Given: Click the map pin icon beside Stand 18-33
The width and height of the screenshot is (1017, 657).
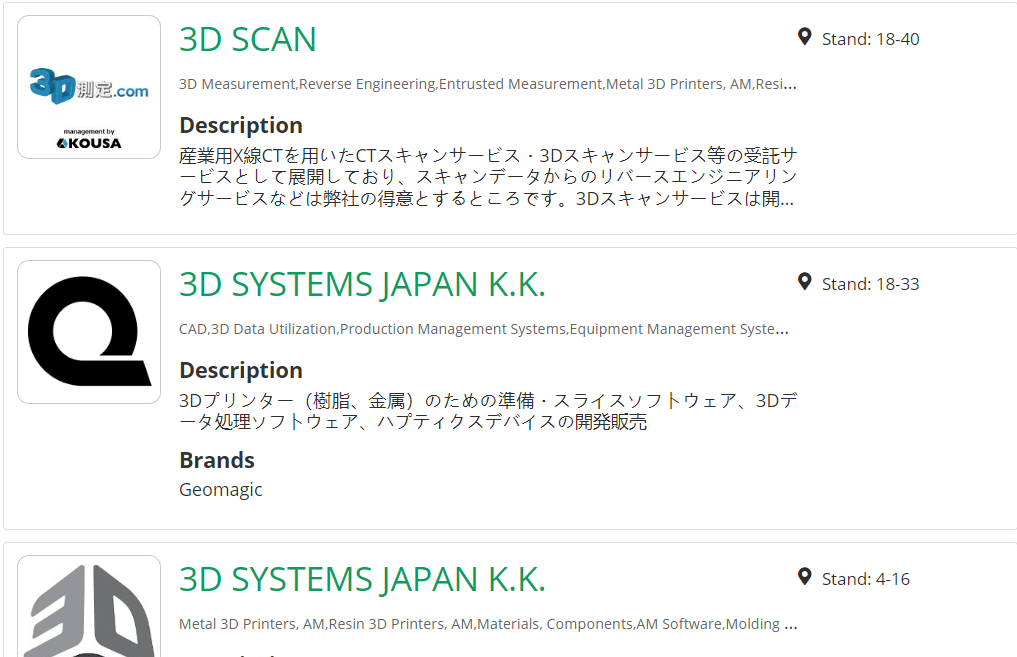Looking at the screenshot, I should click(804, 282).
